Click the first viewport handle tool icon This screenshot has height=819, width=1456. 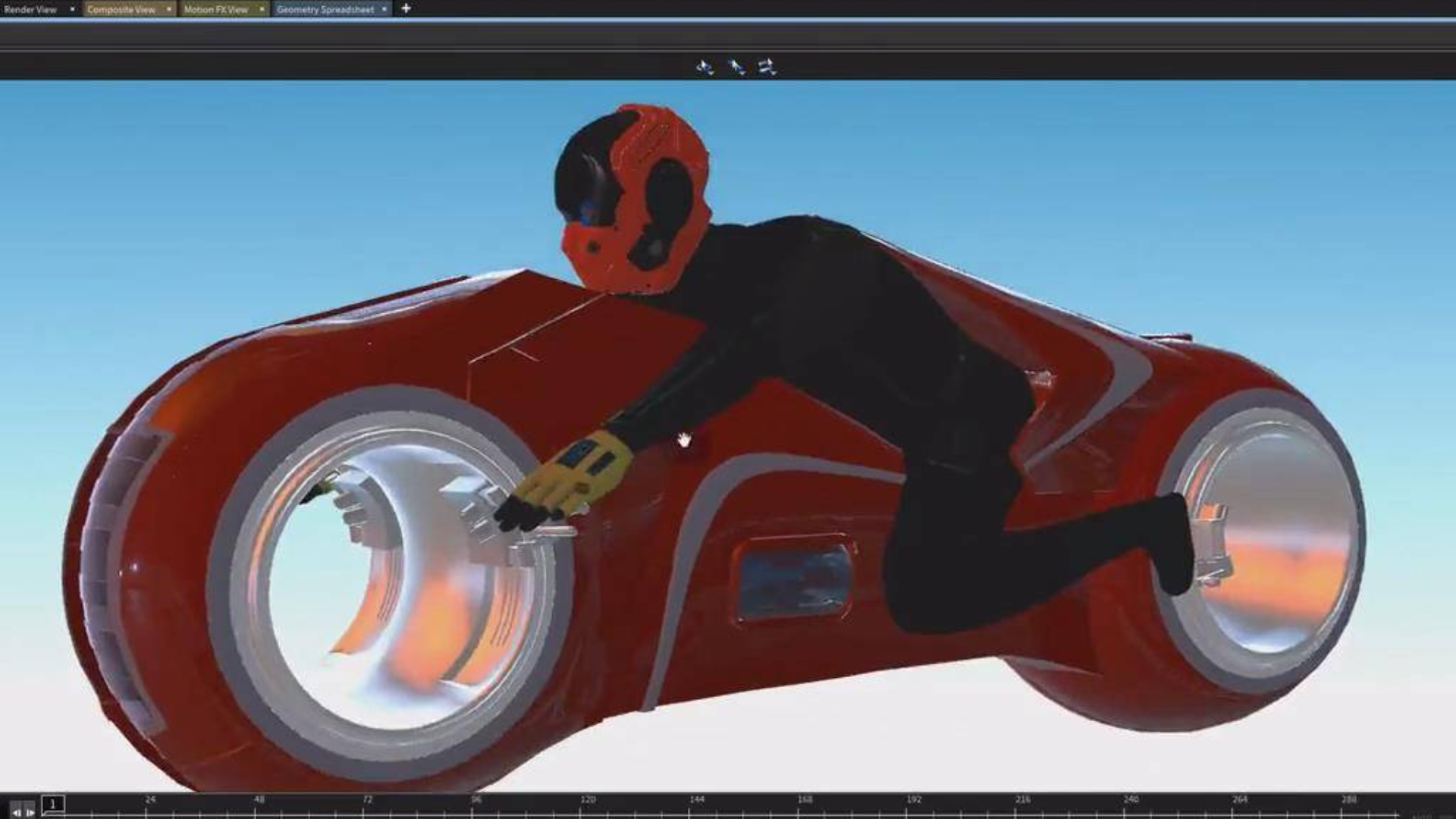click(704, 67)
